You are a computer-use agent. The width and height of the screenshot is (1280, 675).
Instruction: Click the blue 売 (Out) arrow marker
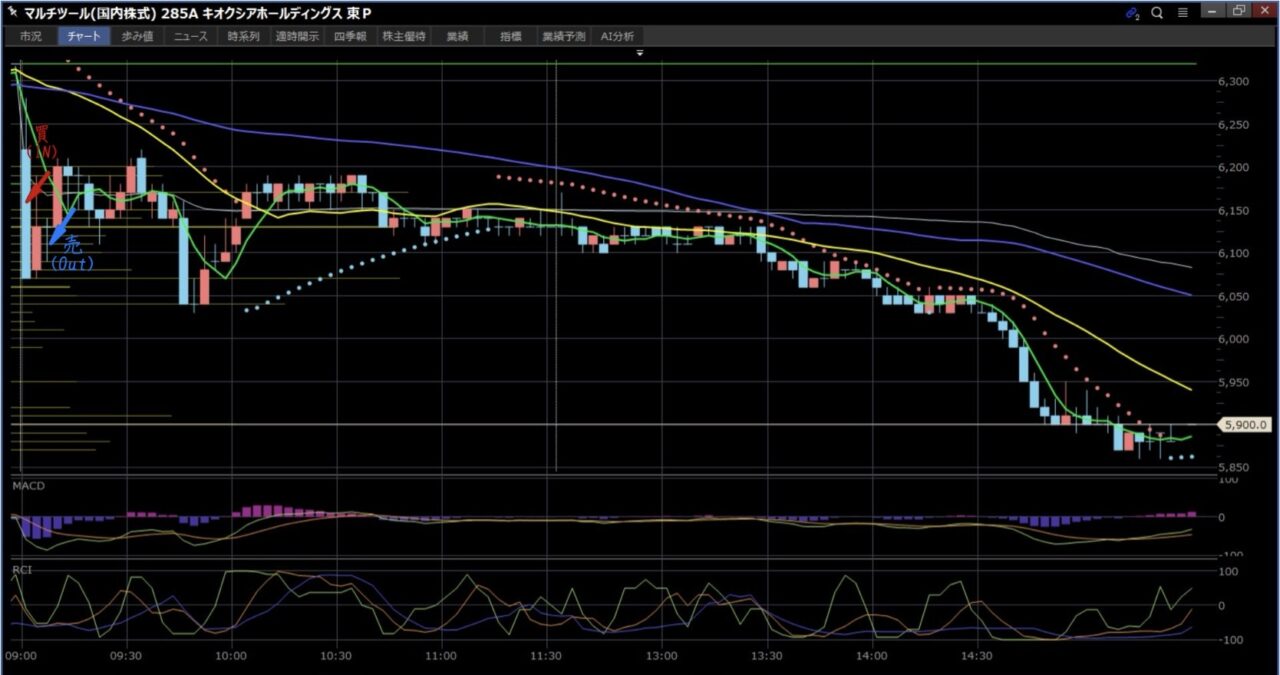point(62,227)
